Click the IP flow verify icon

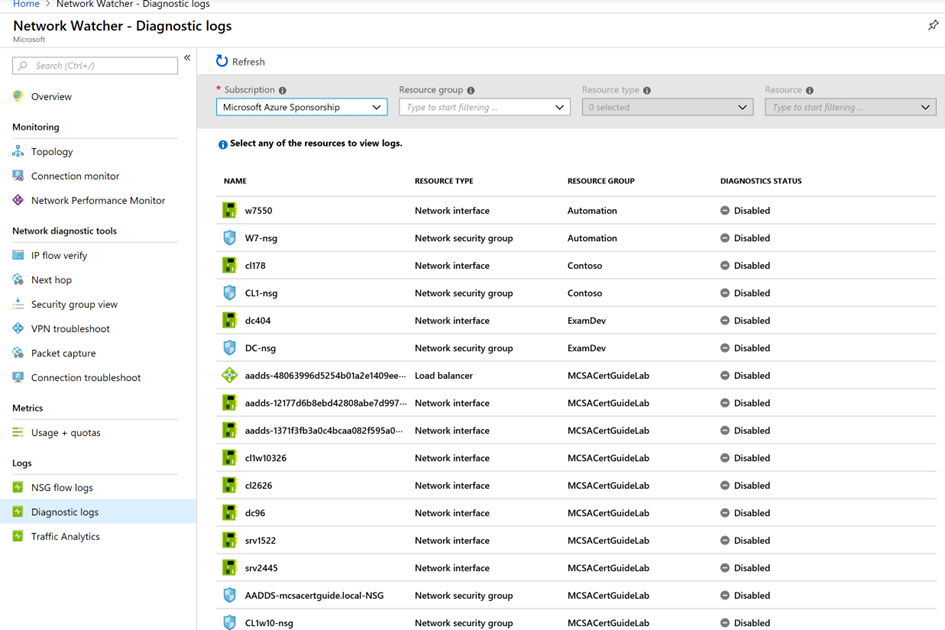click(18, 256)
